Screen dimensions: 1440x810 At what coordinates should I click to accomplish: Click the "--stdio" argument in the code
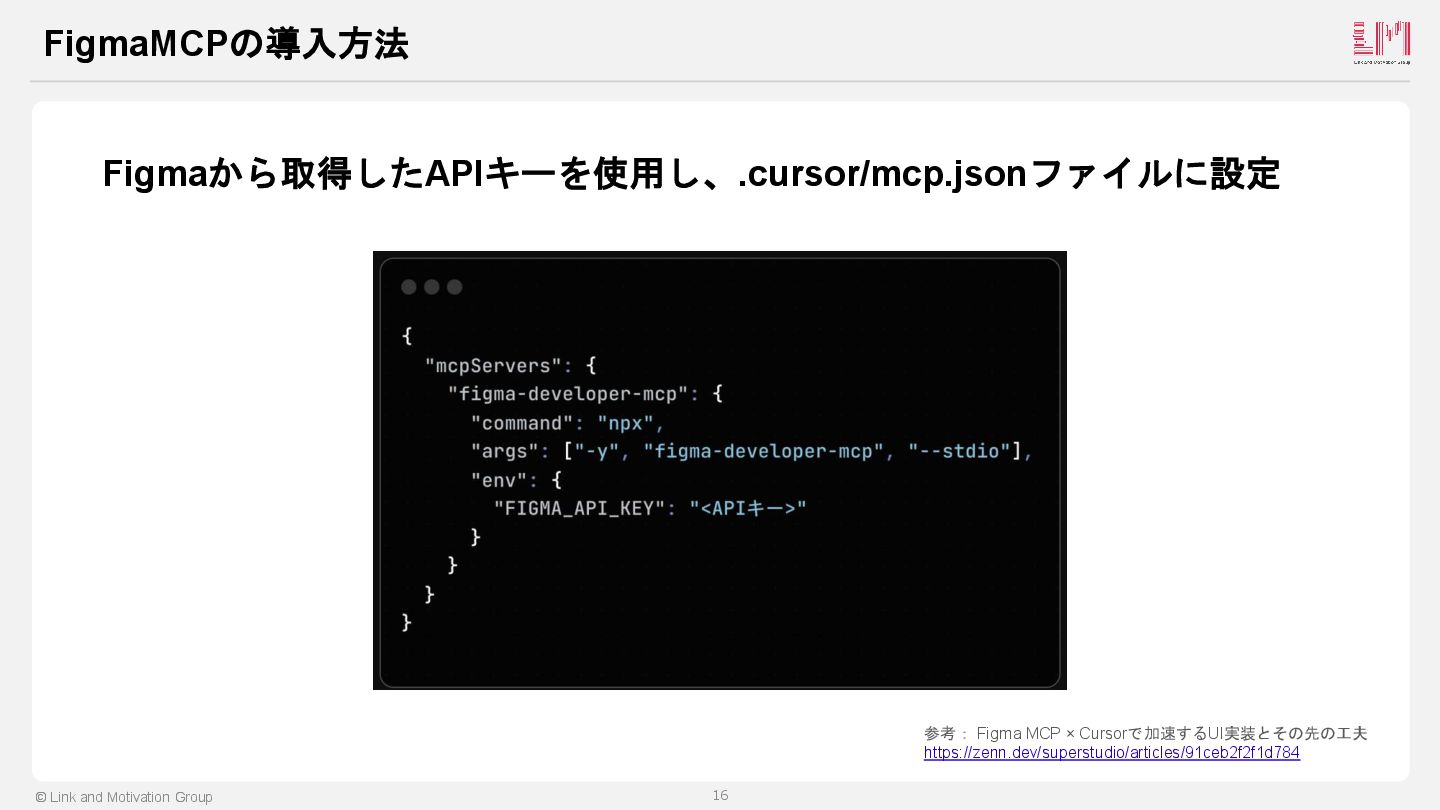click(x=959, y=451)
